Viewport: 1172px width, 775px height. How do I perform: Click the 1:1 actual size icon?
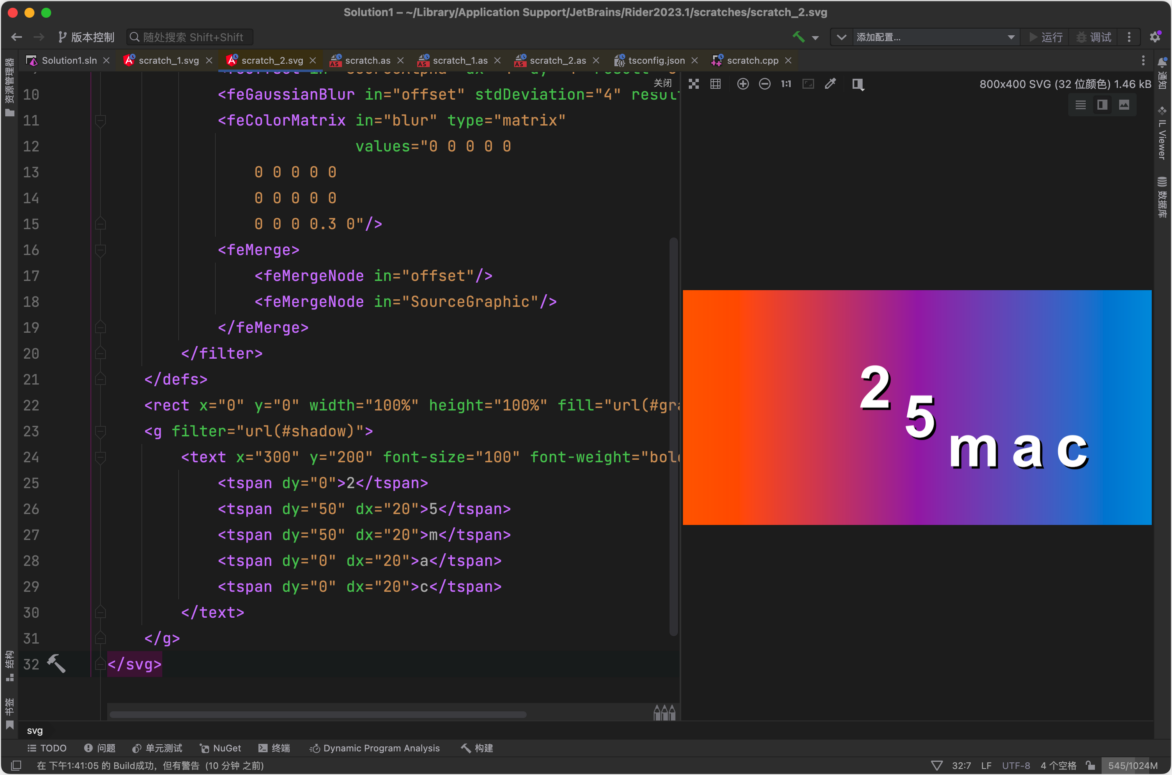pos(786,84)
